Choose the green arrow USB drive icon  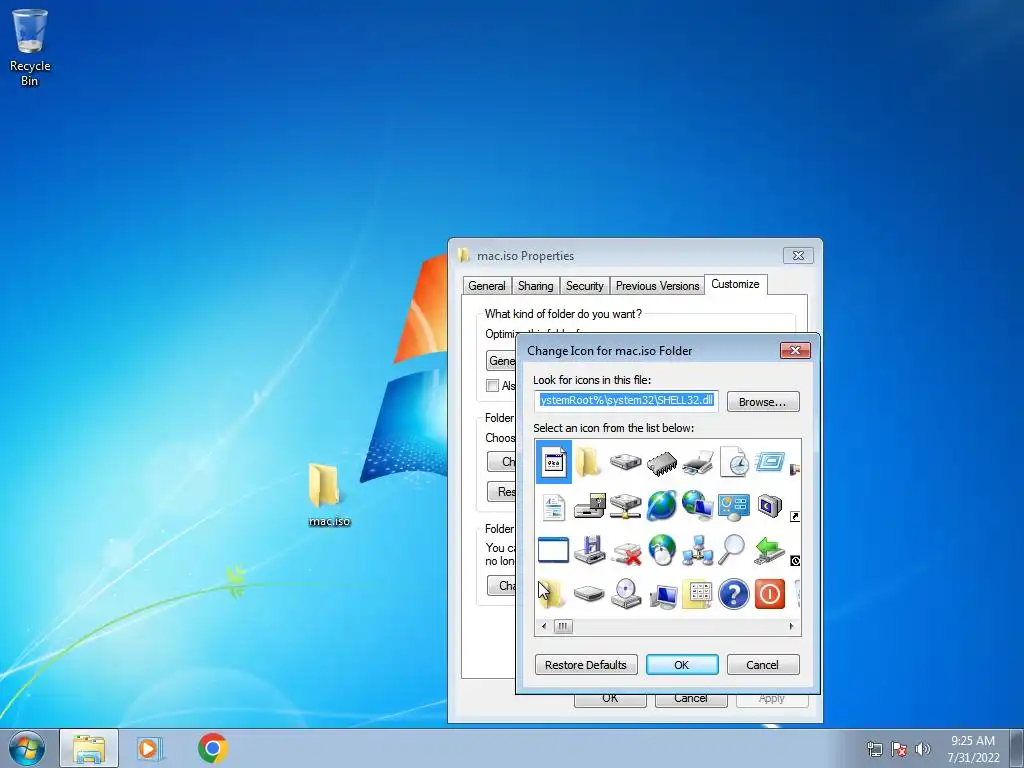pos(769,550)
